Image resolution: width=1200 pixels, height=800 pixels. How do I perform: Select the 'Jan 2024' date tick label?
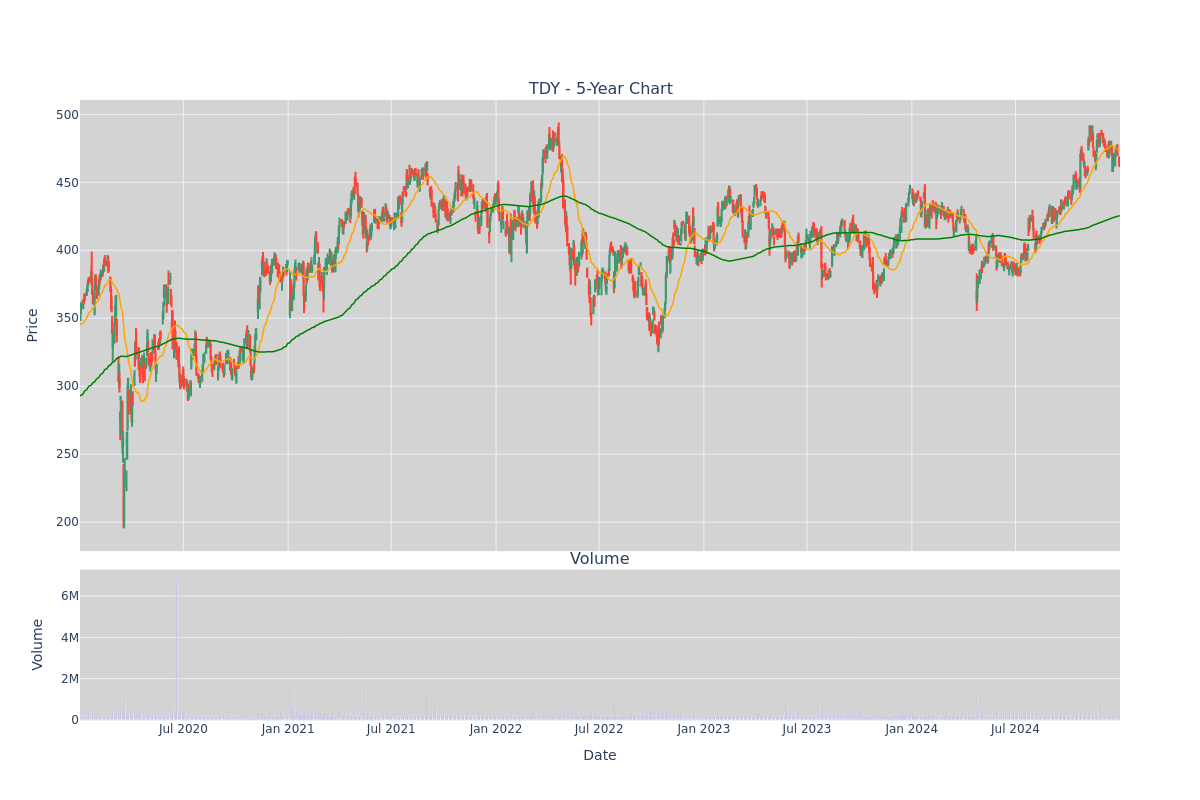click(x=912, y=729)
